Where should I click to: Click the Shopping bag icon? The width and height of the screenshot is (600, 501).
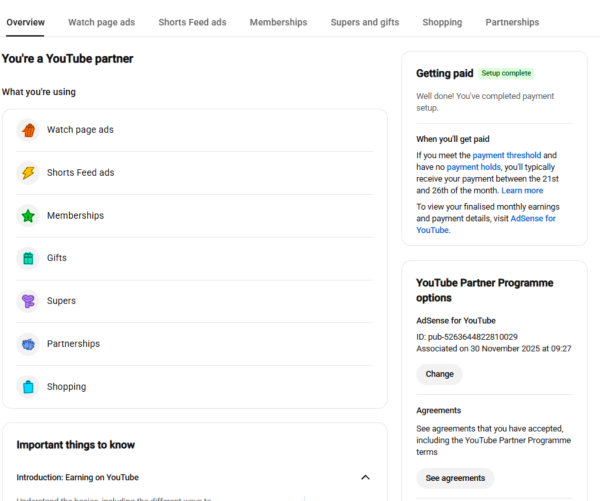click(28, 387)
